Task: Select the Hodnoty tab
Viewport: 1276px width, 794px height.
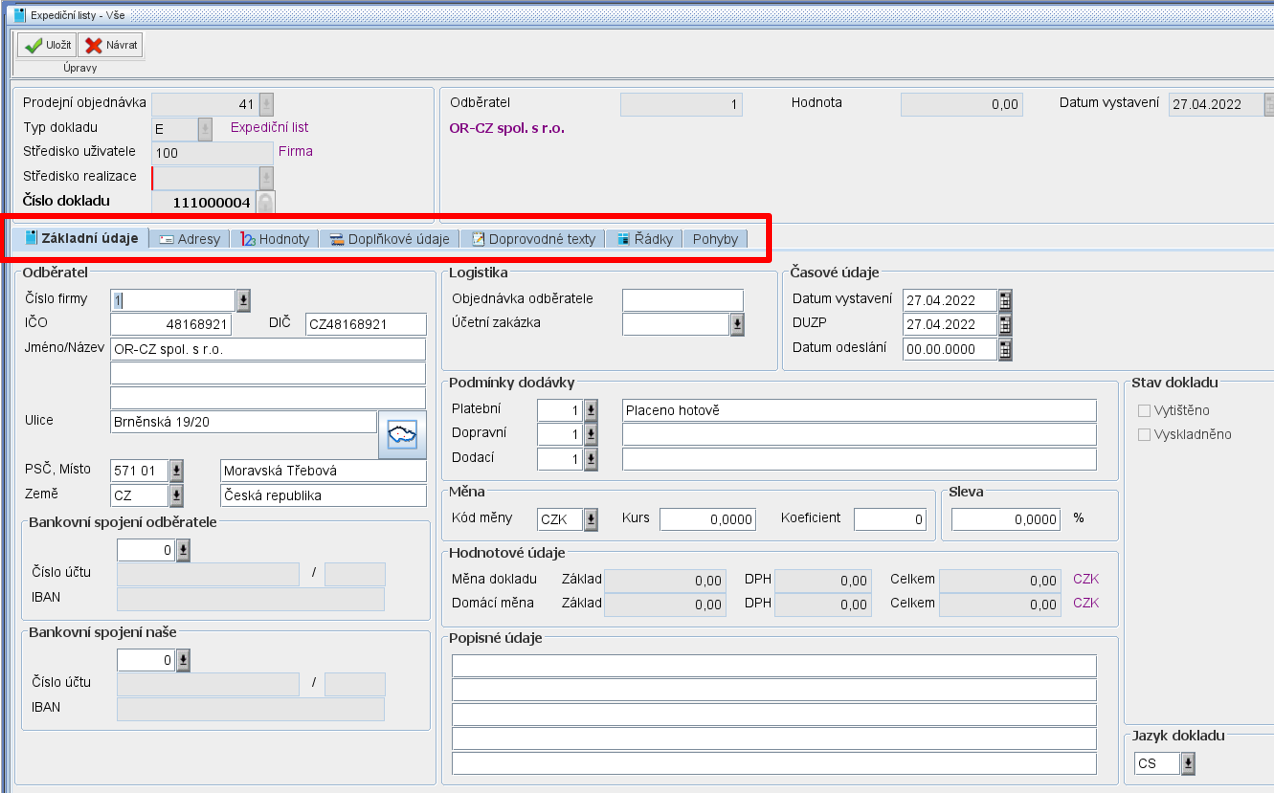Action: 275,239
